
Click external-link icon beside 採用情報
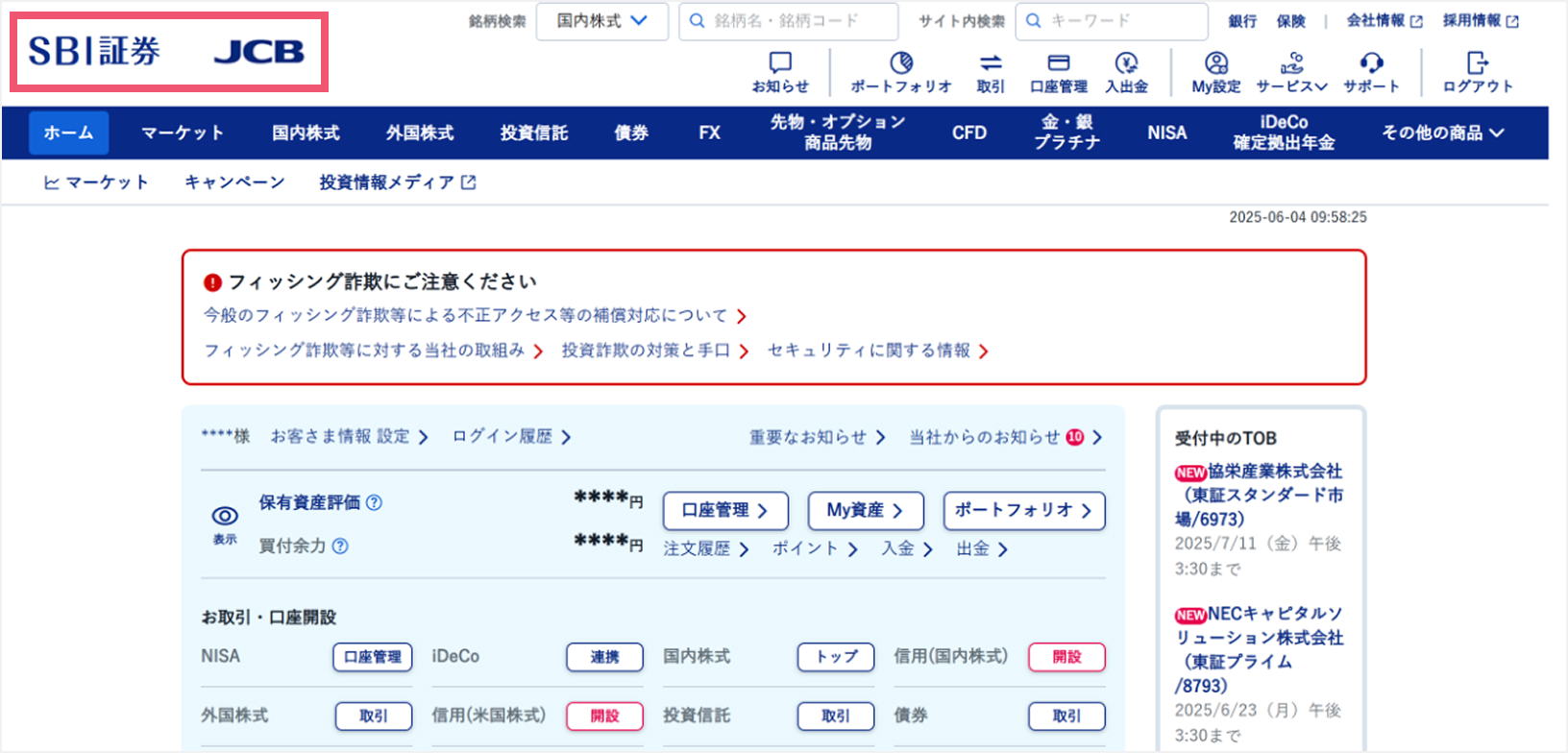coord(1512,21)
